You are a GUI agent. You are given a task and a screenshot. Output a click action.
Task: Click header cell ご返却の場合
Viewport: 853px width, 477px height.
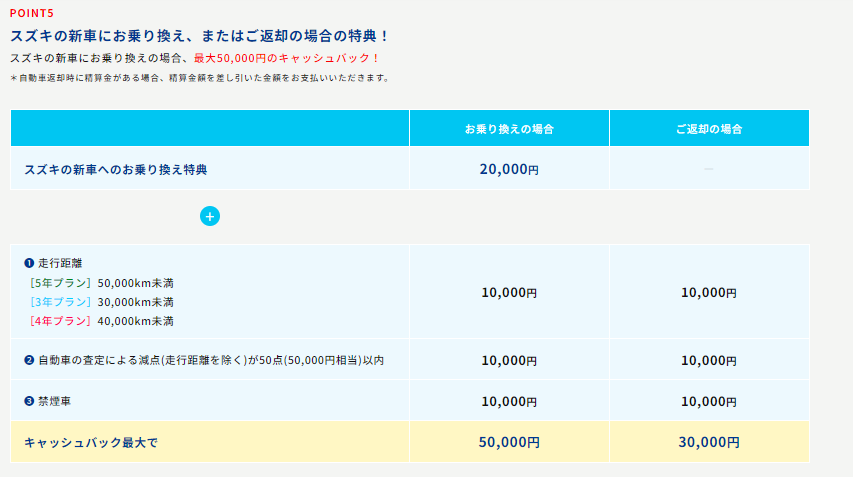pos(709,128)
